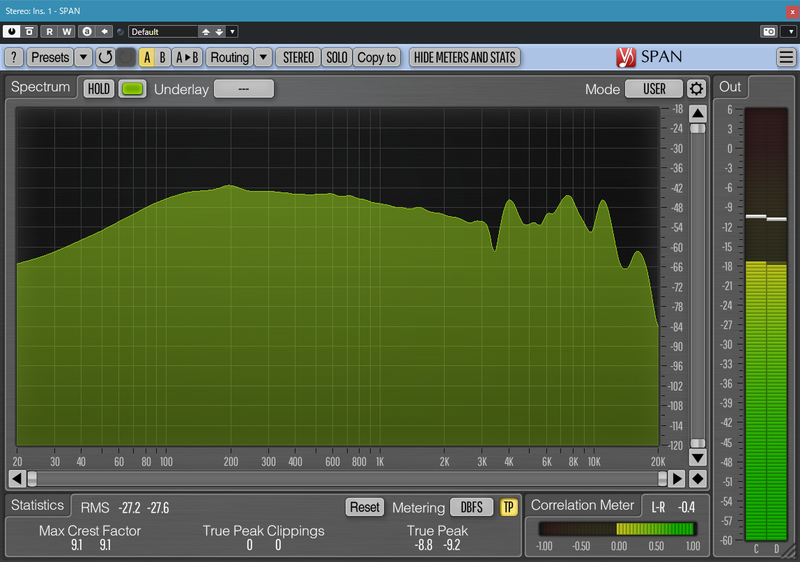Viewport: 800px width, 562px height.
Task: Click the upper handle of vertical range slider
Action: (697, 129)
